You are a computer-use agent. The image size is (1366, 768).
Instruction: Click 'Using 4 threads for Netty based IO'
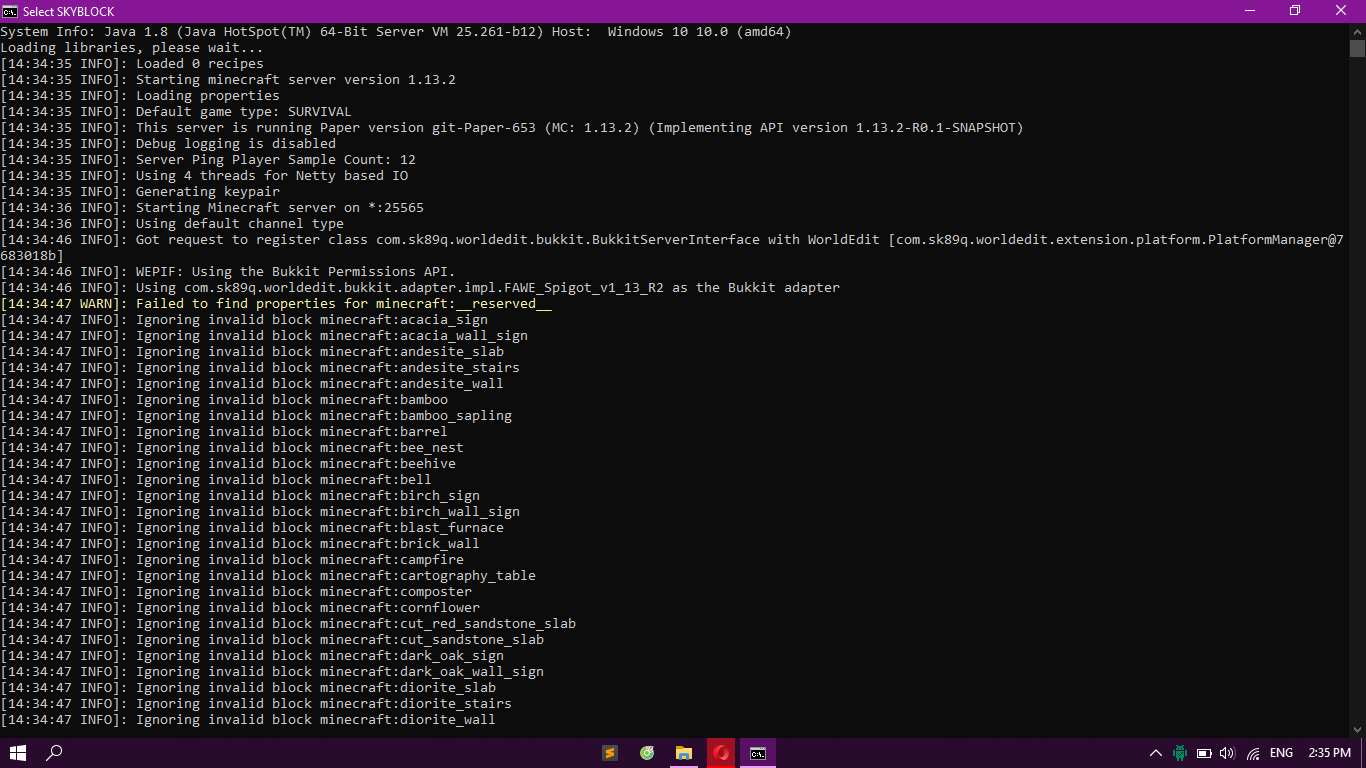(x=204, y=176)
